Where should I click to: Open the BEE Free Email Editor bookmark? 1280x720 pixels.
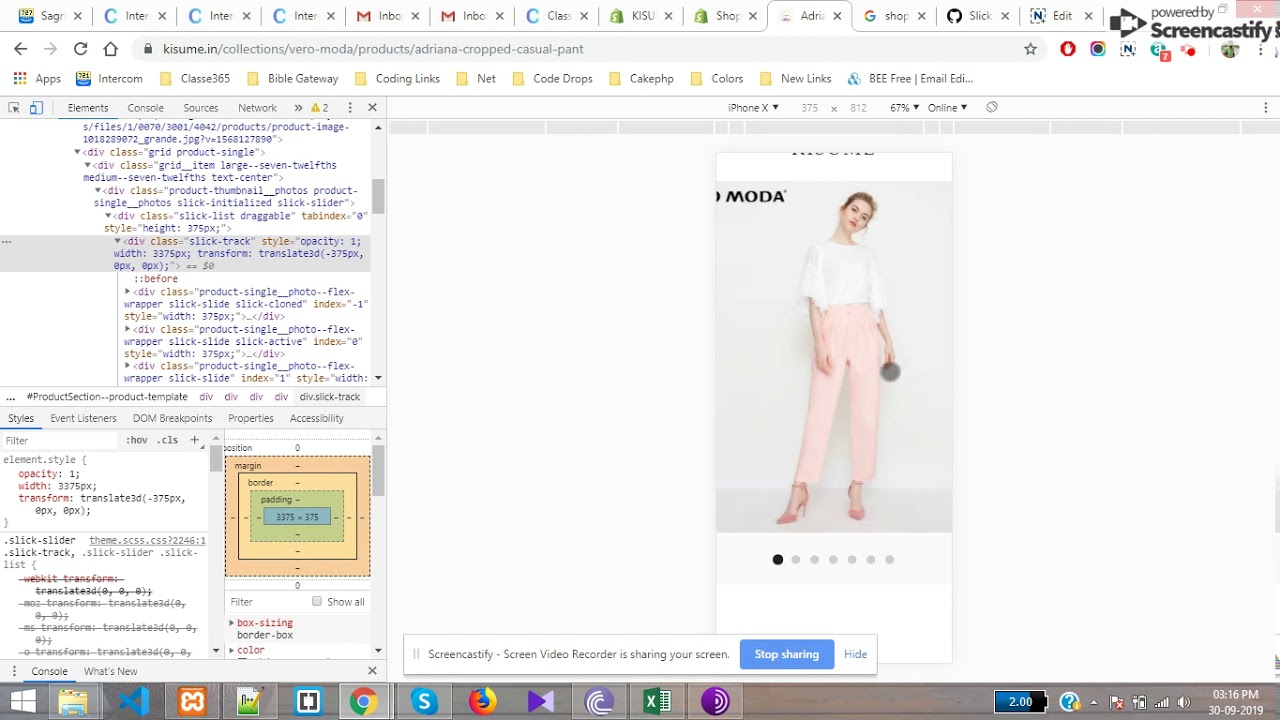(910, 78)
